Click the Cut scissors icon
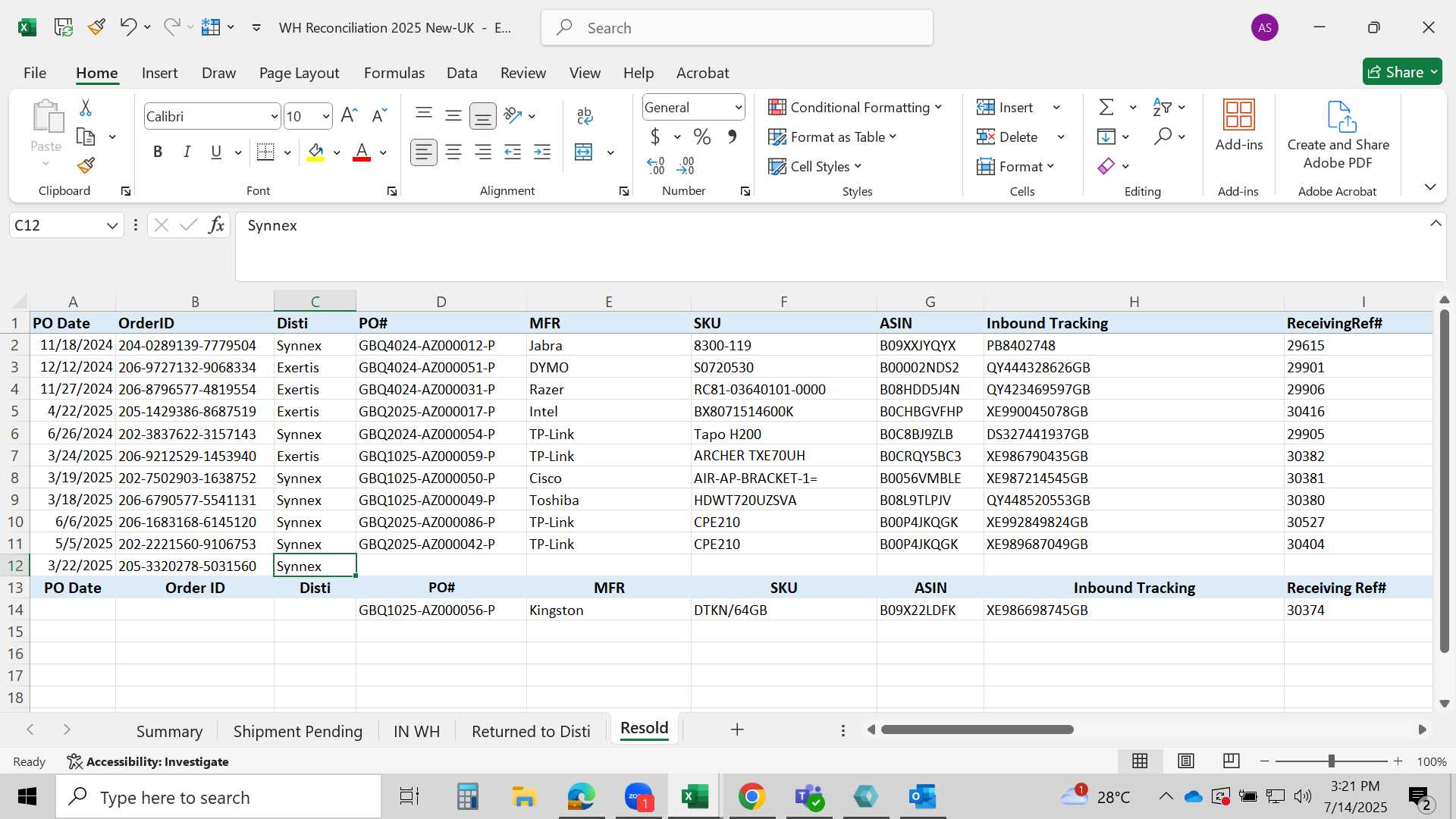Screen dimensions: 1456x819 [86, 108]
